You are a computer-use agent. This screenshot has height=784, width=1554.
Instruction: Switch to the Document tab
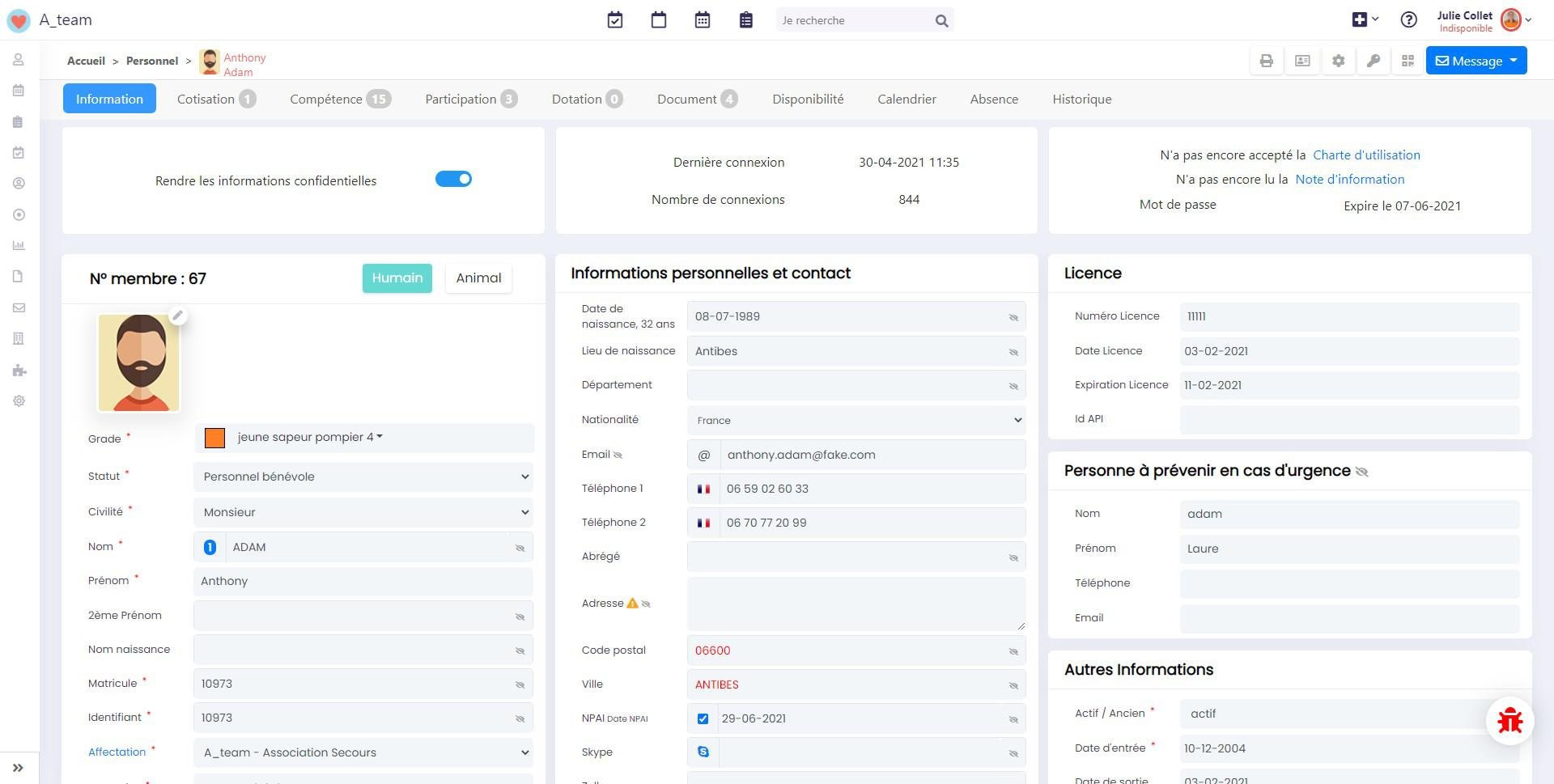(697, 99)
